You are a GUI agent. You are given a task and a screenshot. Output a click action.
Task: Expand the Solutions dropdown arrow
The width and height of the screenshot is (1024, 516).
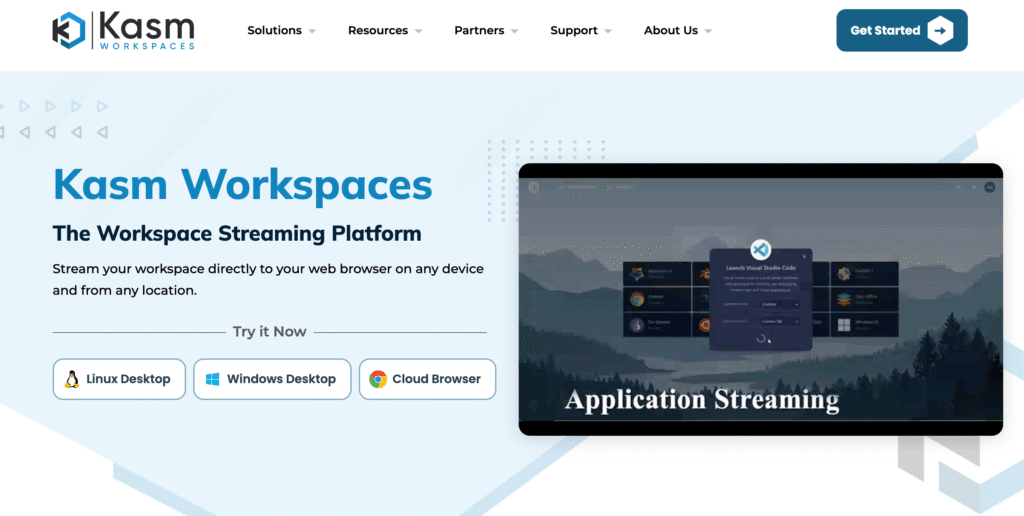coord(312,31)
